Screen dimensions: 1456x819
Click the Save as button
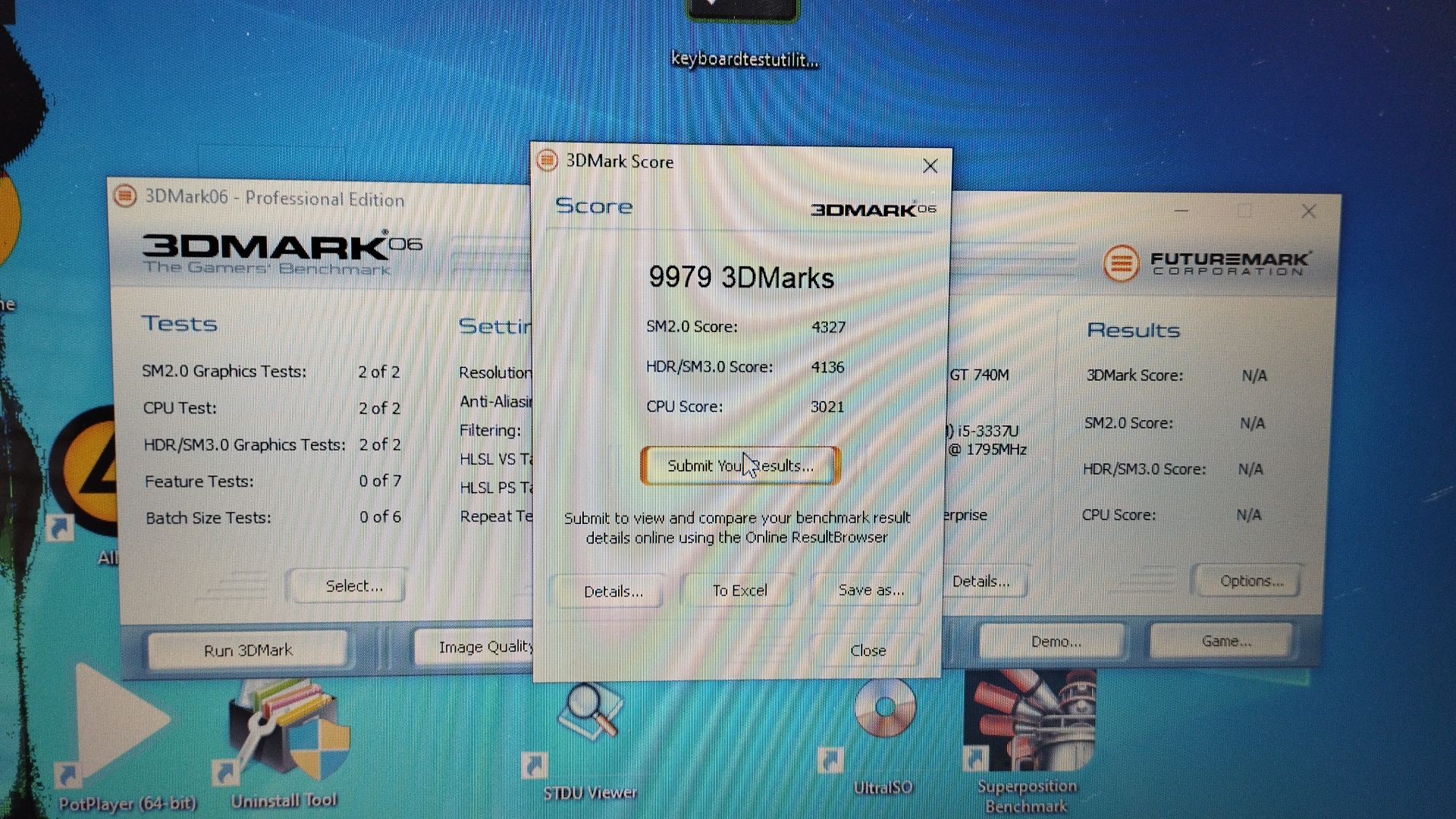(x=871, y=590)
